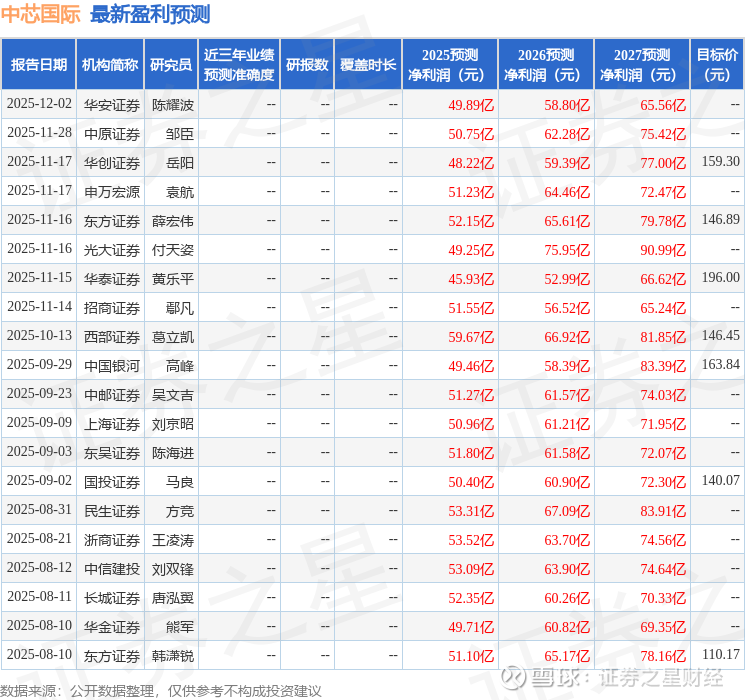745x700 pixels.
Task: Select institution cell 华泰证券
Action: [112, 279]
